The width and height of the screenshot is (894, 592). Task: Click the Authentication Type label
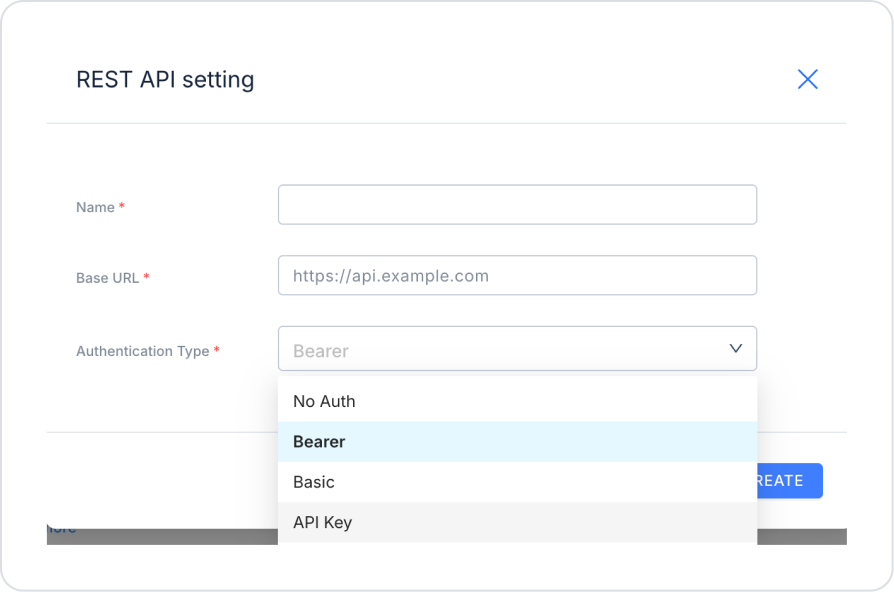point(142,351)
